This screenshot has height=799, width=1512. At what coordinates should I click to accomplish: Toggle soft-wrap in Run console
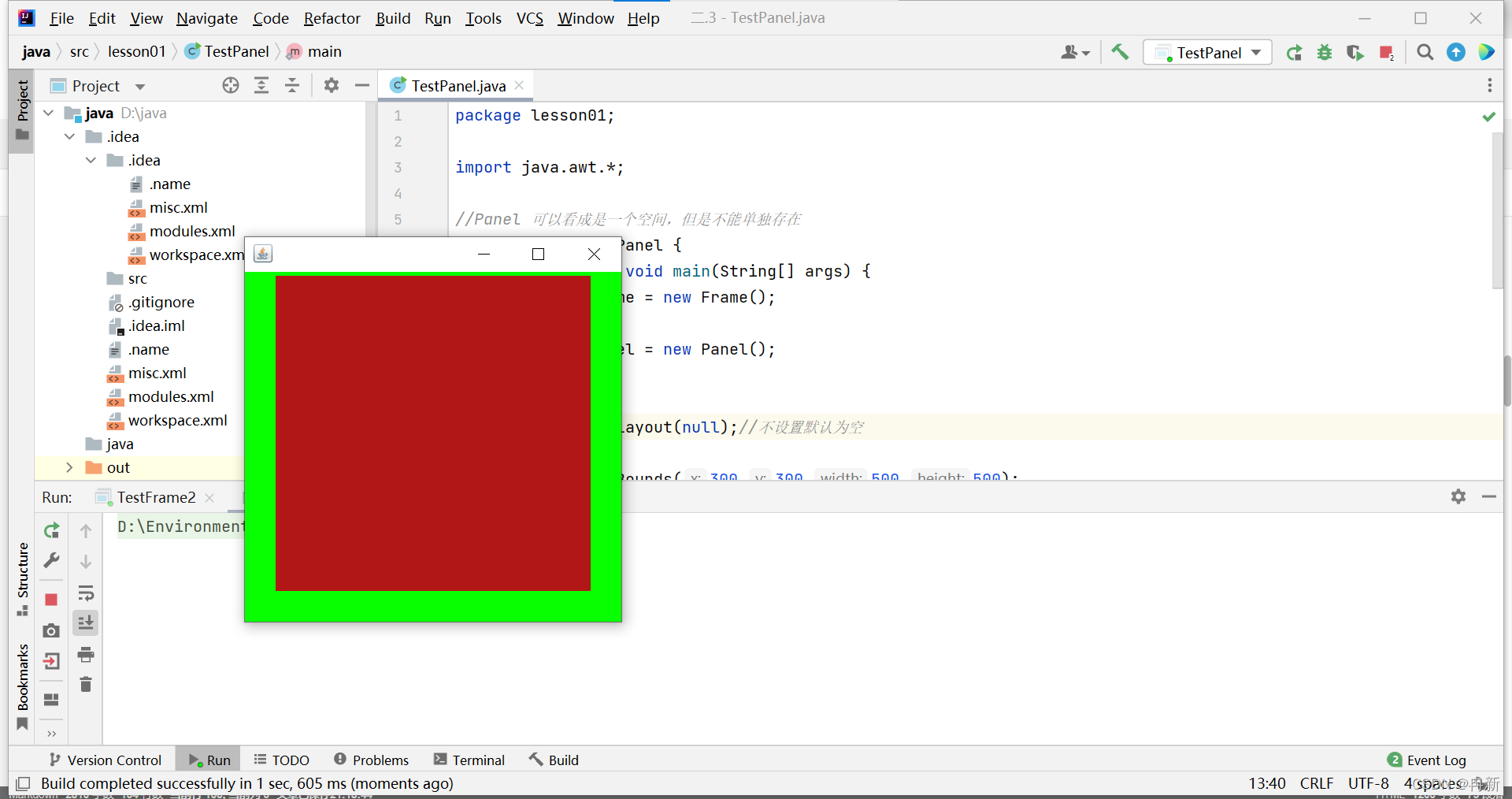86,593
